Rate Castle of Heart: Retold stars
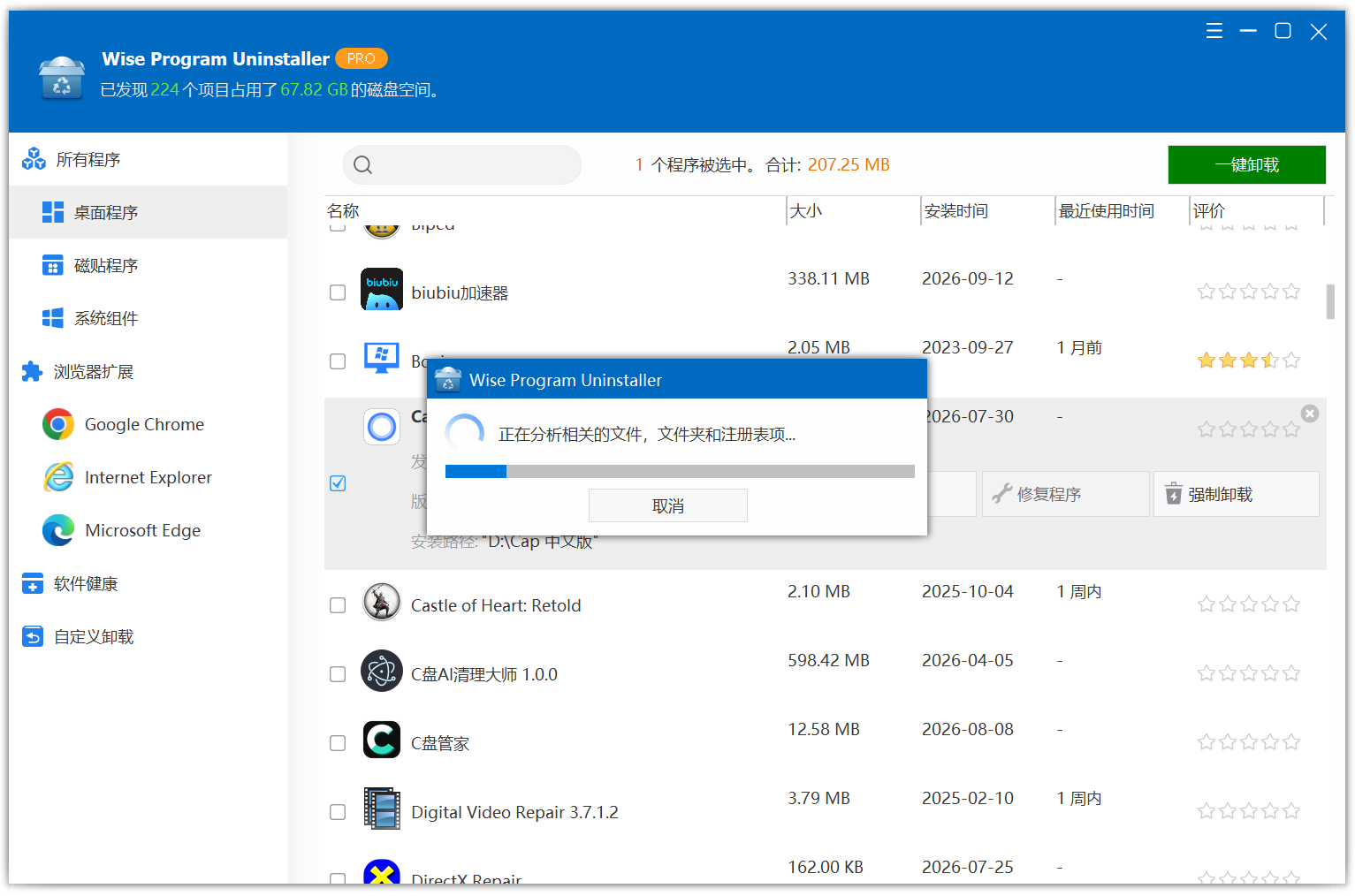Screen dimensions: 1355x896 (1249, 604)
